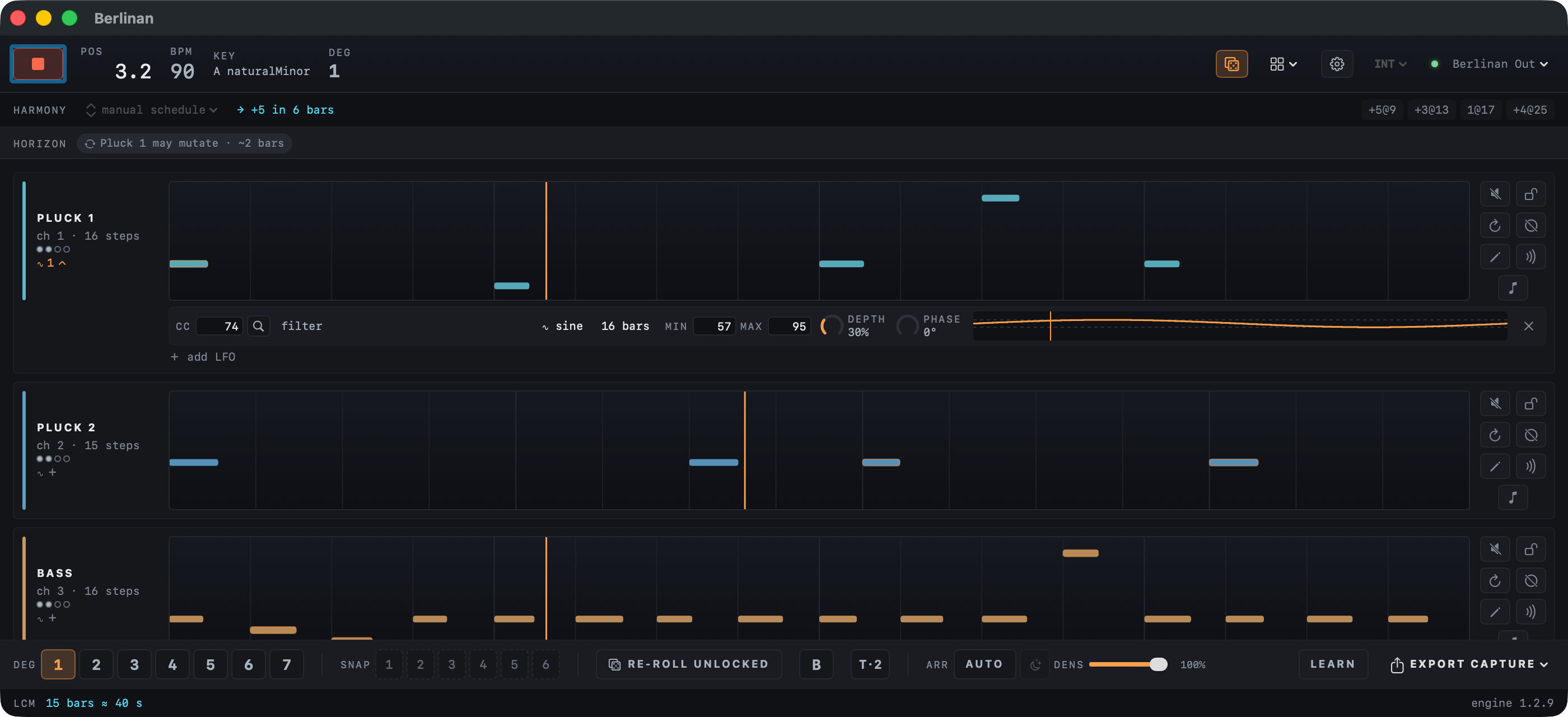
Task: Select the +4@25 harmony schedule chip
Action: [x=1530, y=110]
